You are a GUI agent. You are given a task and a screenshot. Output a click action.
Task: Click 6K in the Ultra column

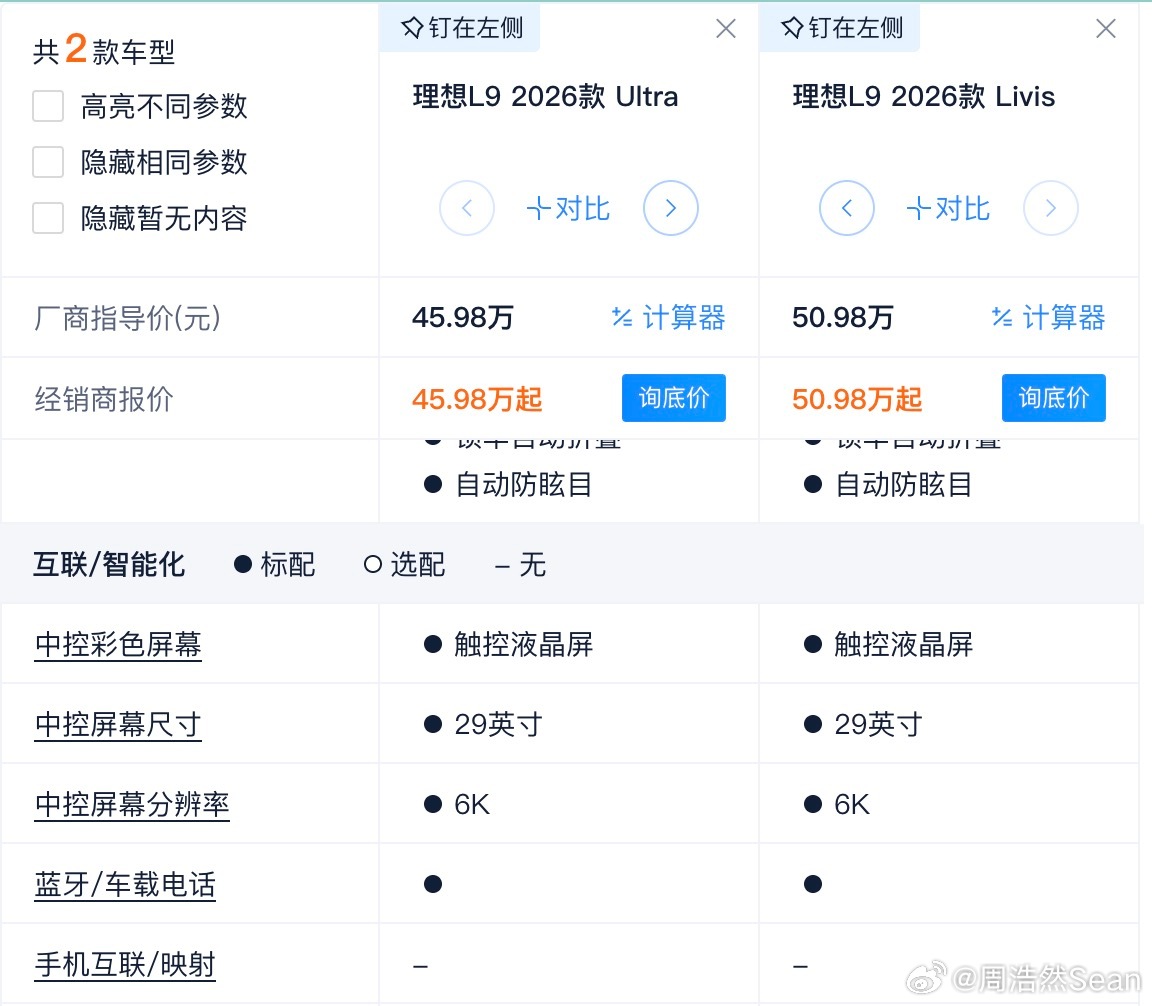[x=472, y=805]
